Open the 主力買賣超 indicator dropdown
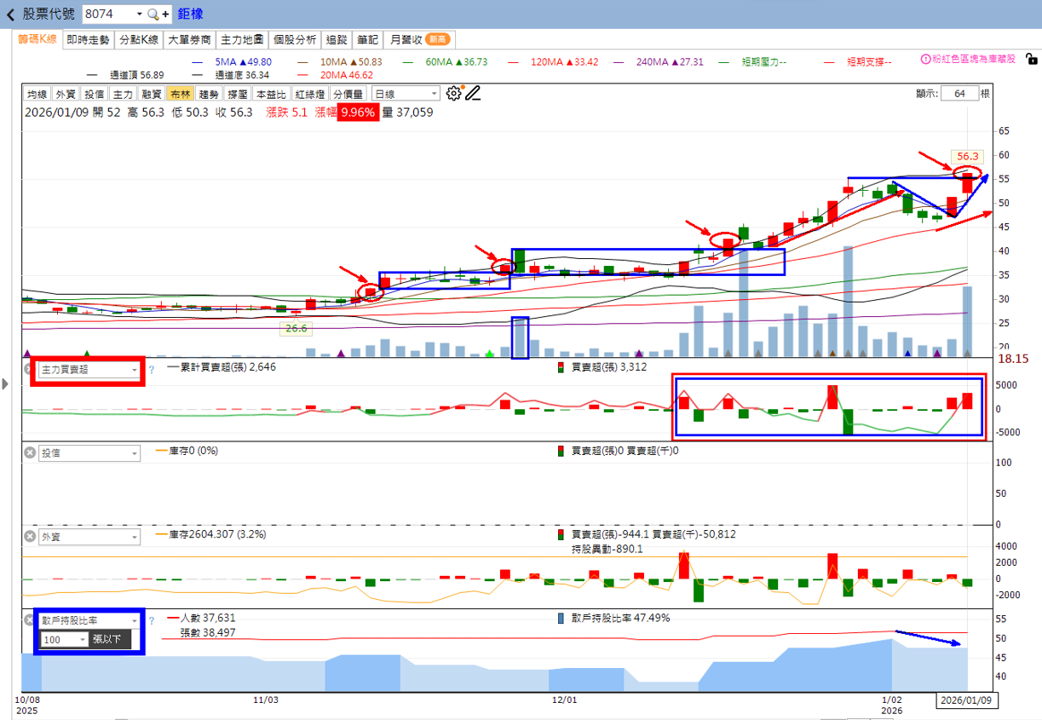This screenshot has width=1042, height=720. 89,370
